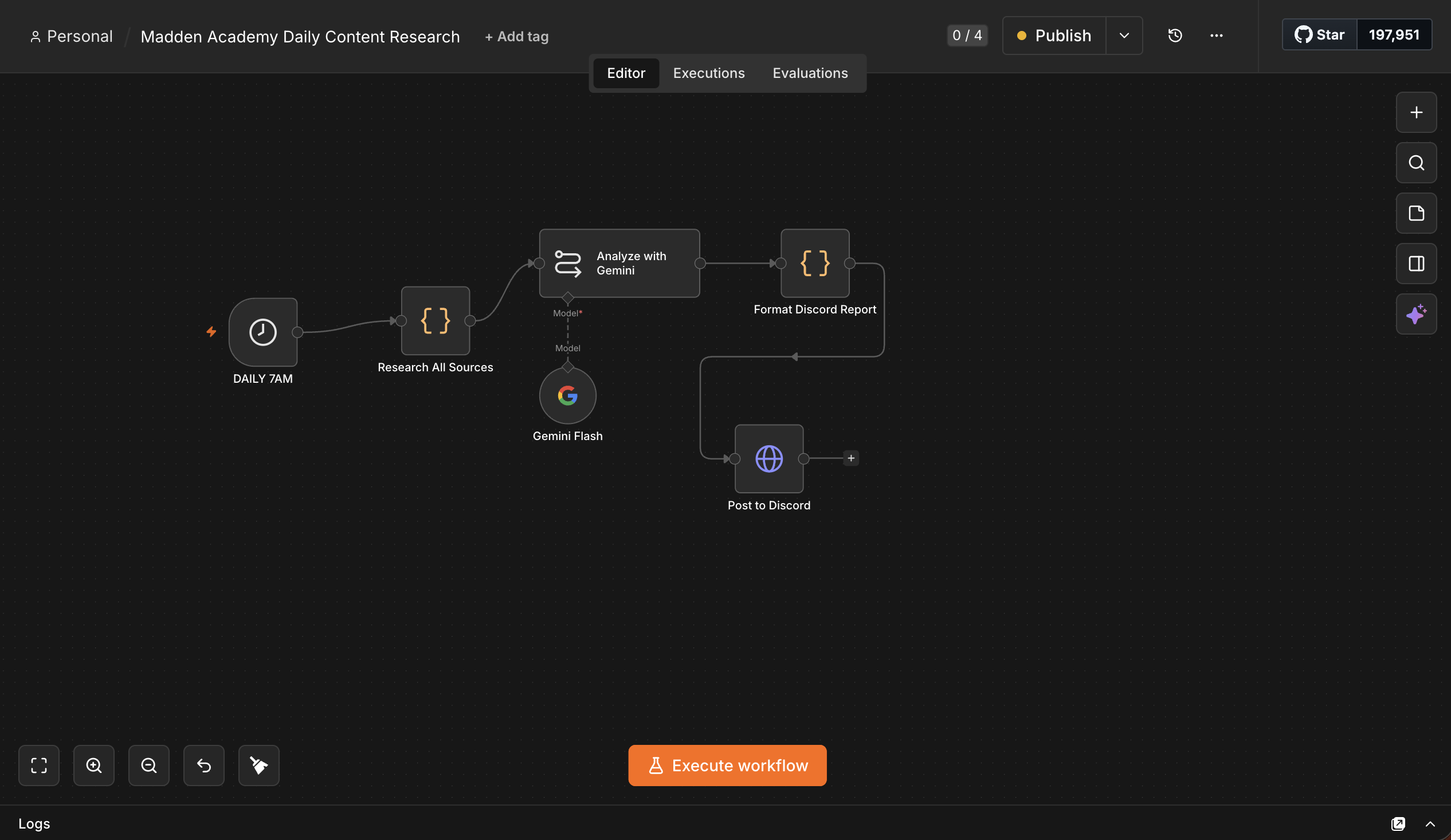Switch to the Evaluations tab
Viewport: 1451px width, 840px height.
coord(810,73)
